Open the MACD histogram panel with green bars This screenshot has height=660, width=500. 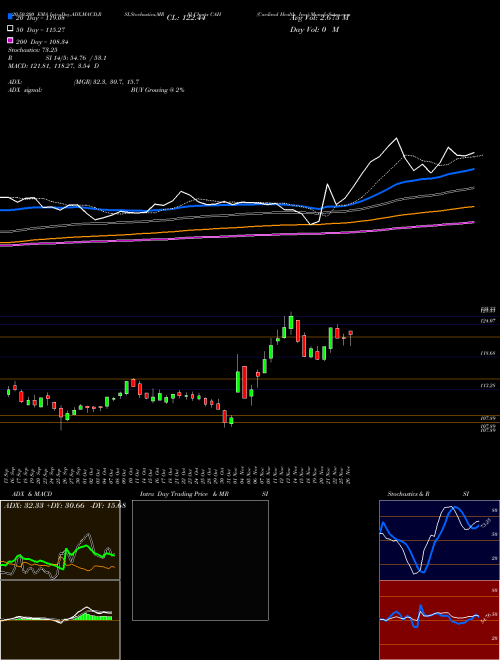60,620
